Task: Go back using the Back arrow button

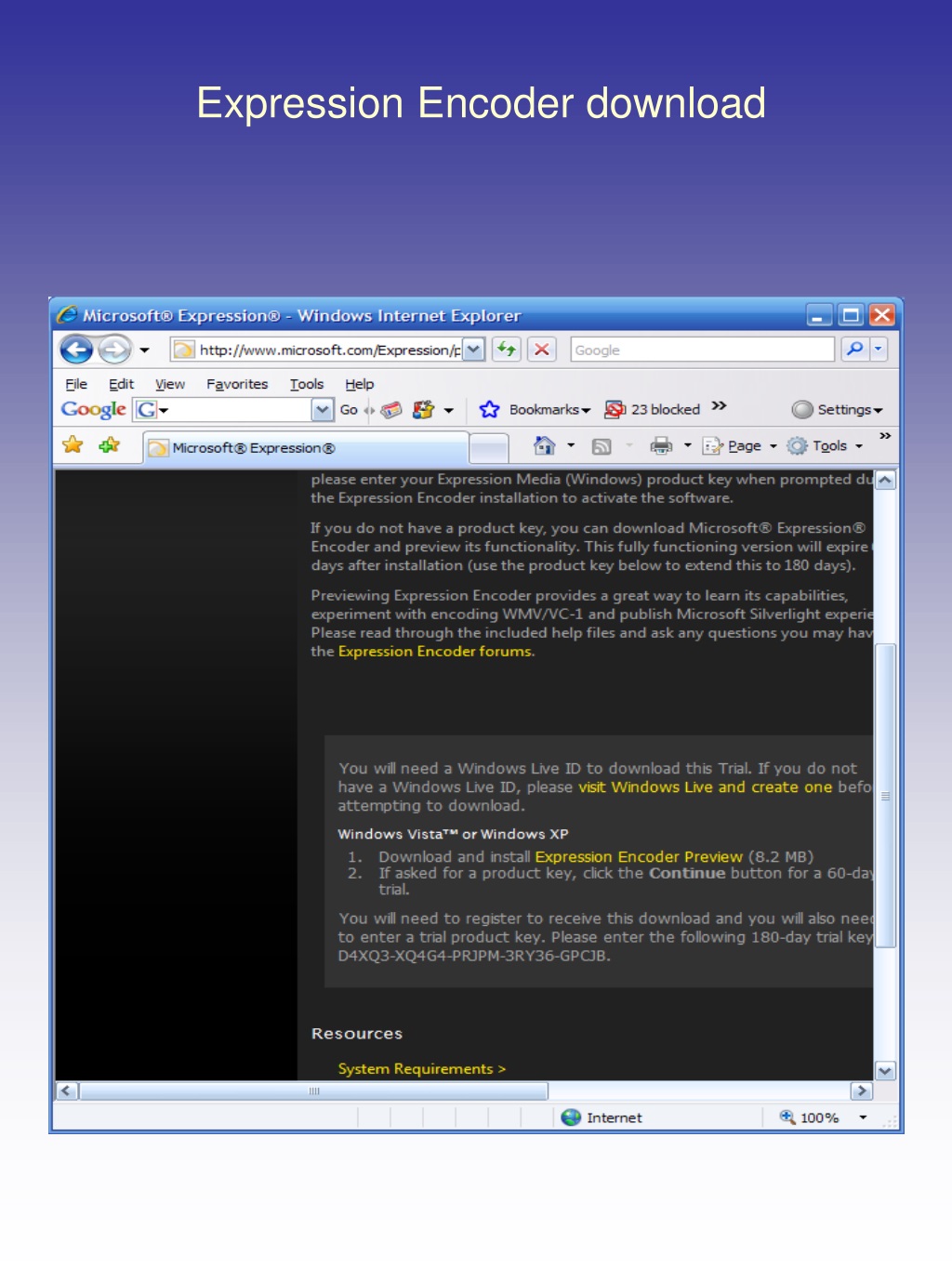Action: click(76, 350)
